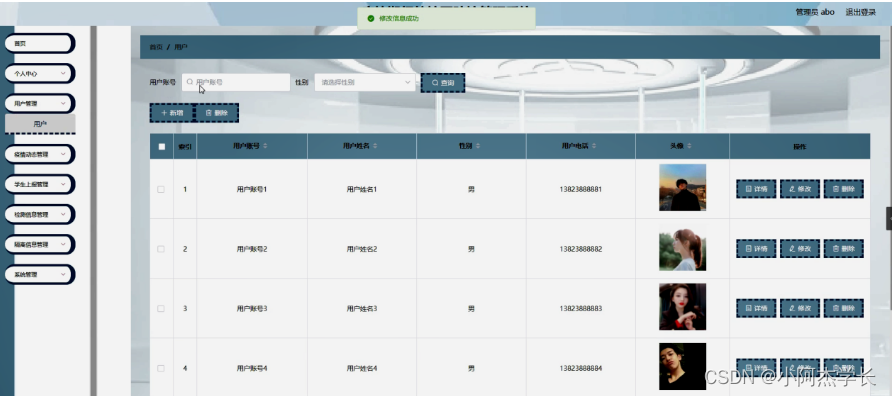The image size is (892, 396).
Task: Select 用户 submenu item in sidebar
Action: tap(40, 123)
